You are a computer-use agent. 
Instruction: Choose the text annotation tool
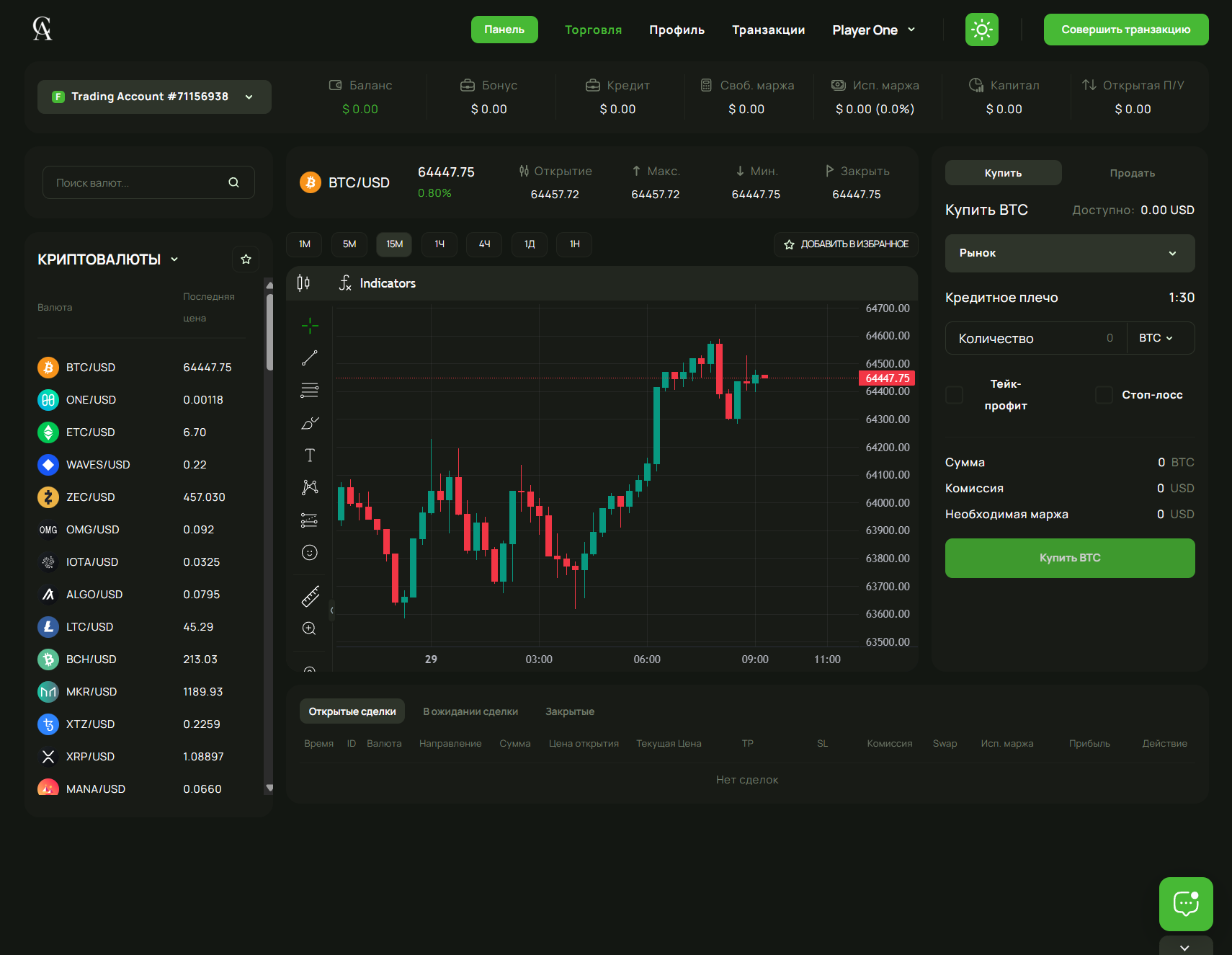pos(310,456)
